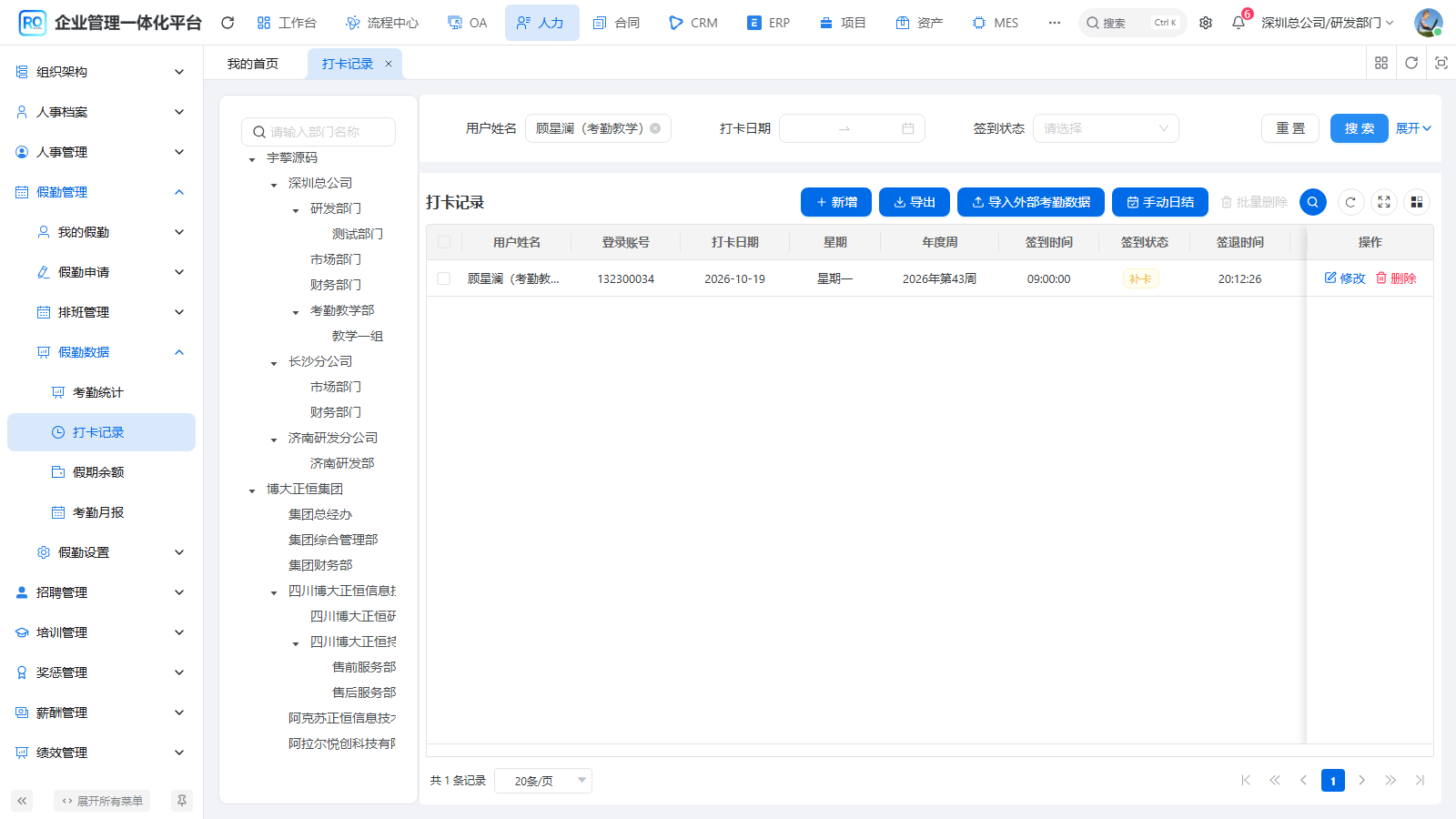1456x819 pixels.
Task: Open the column settings grid icon
Action: point(1417,202)
